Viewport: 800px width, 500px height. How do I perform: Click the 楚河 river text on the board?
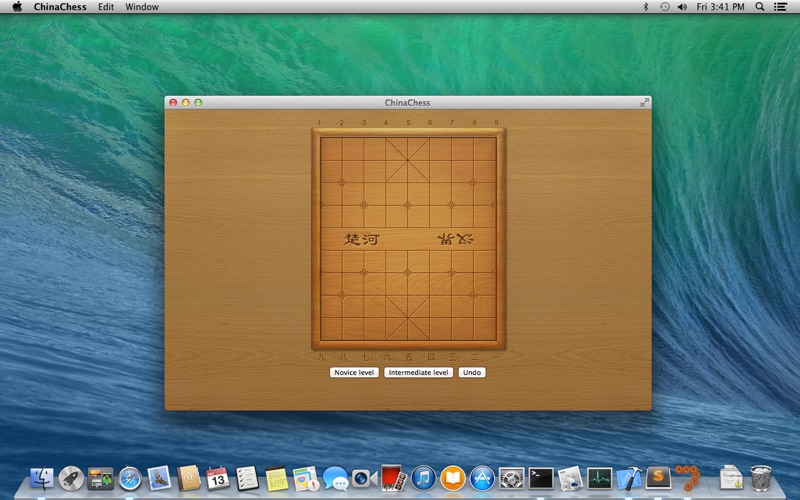[362, 239]
